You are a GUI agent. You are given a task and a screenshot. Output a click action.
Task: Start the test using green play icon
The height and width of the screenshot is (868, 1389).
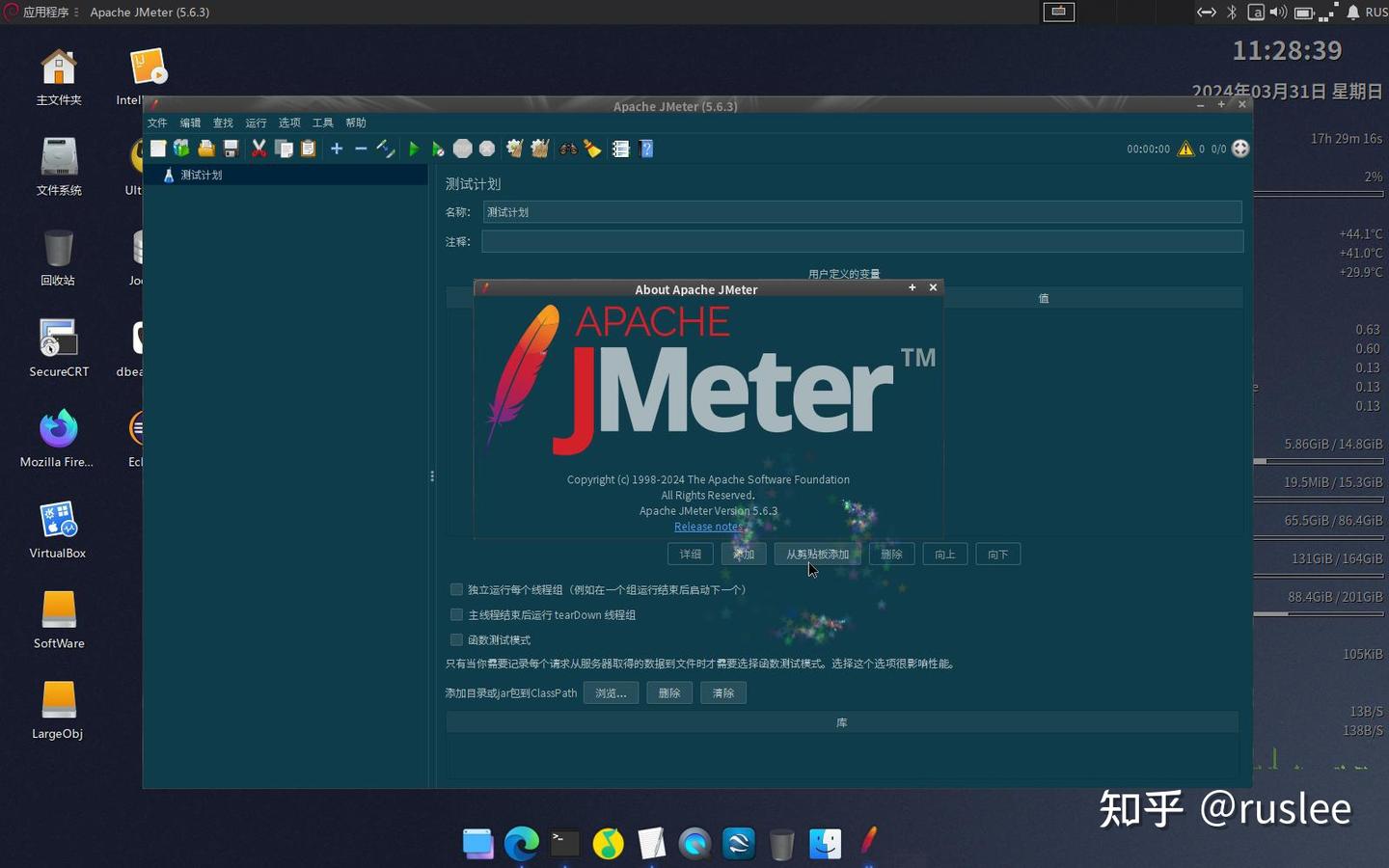tap(414, 149)
